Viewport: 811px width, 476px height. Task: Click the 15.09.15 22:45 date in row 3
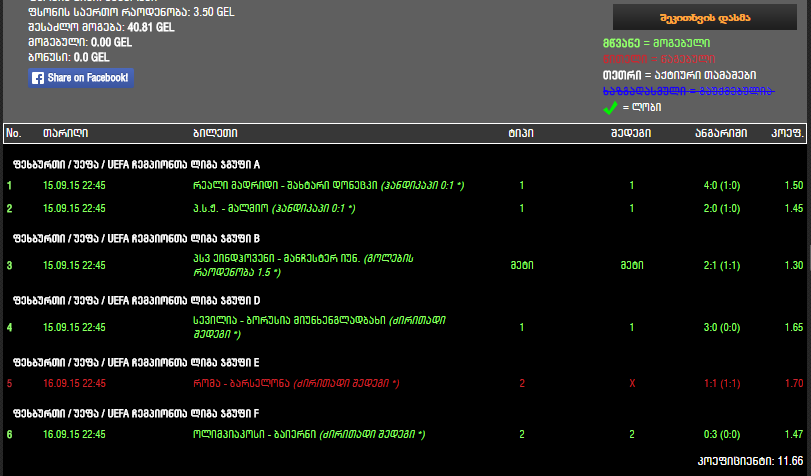74,265
